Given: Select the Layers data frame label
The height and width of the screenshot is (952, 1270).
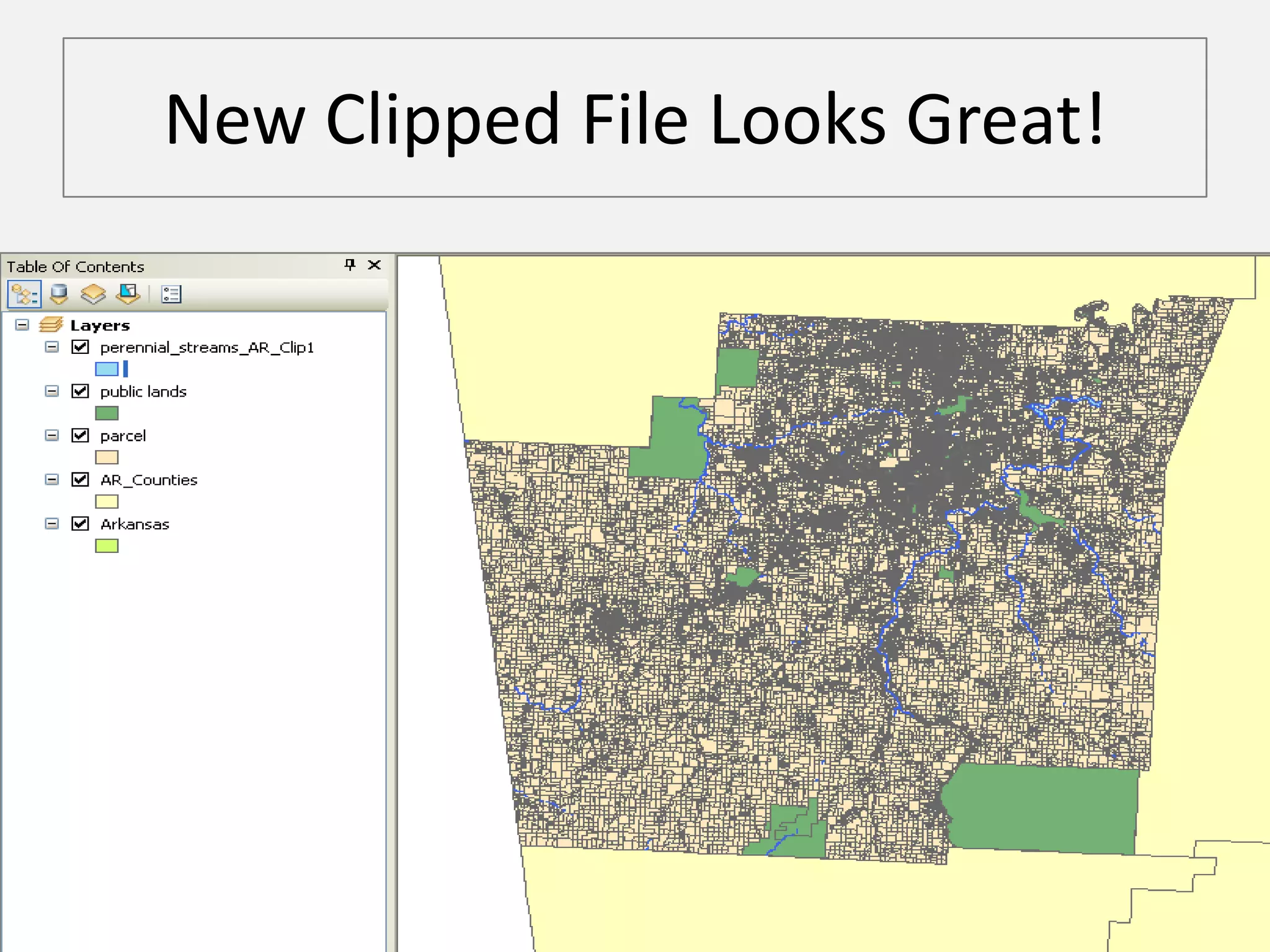Looking at the screenshot, I should pyautogui.click(x=100, y=325).
